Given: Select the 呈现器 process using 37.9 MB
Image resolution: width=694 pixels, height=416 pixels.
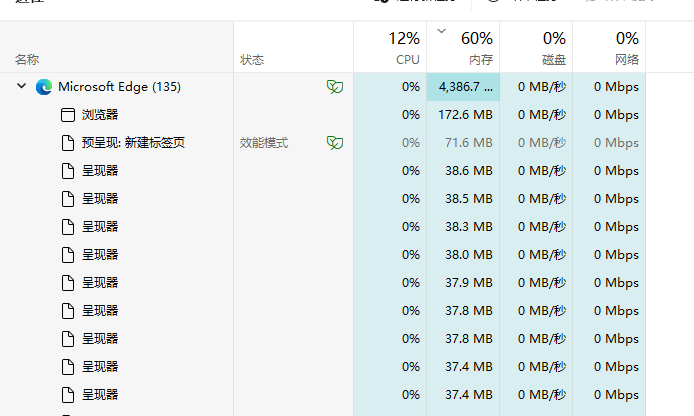Looking at the screenshot, I should [x=323, y=283].
